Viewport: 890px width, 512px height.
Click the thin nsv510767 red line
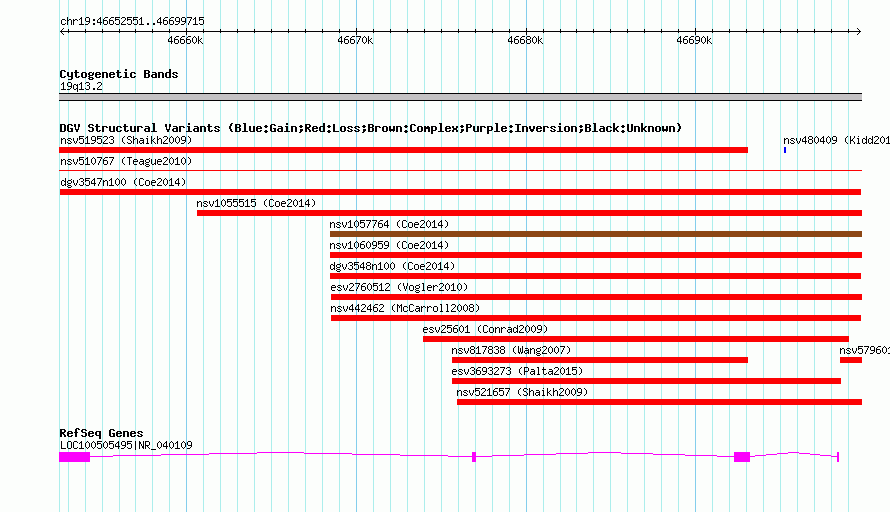(x=460, y=170)
